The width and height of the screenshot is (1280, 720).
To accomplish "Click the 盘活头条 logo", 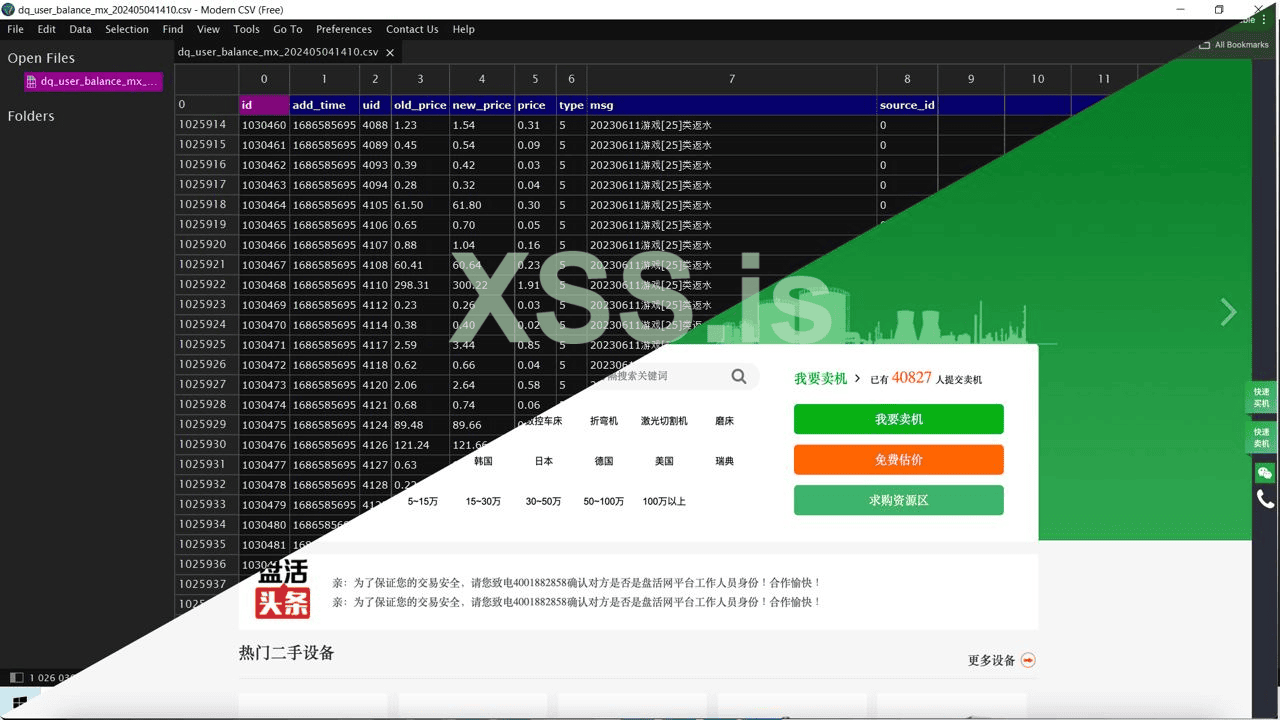I will (x=283, y=590).
